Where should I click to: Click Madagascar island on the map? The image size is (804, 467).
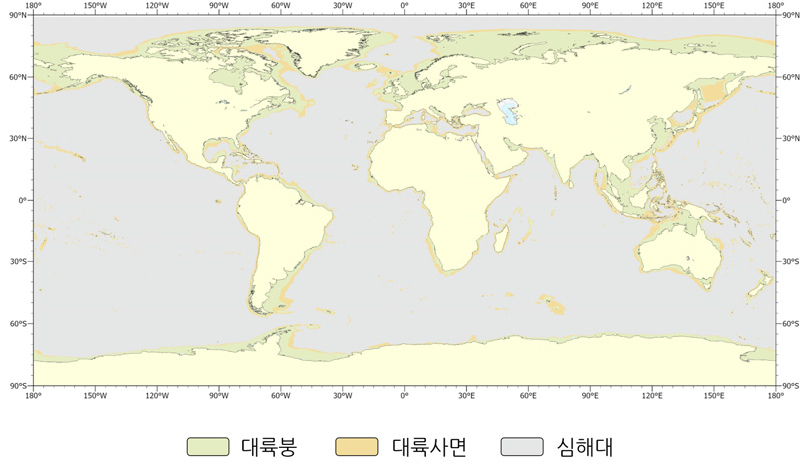tap(501, 239)
